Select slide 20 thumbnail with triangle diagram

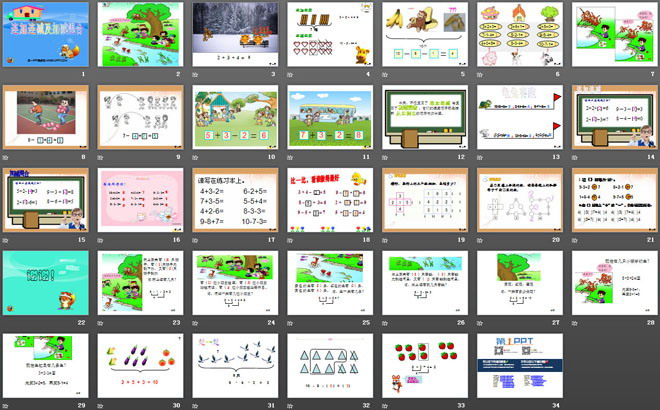click(520, 200)
